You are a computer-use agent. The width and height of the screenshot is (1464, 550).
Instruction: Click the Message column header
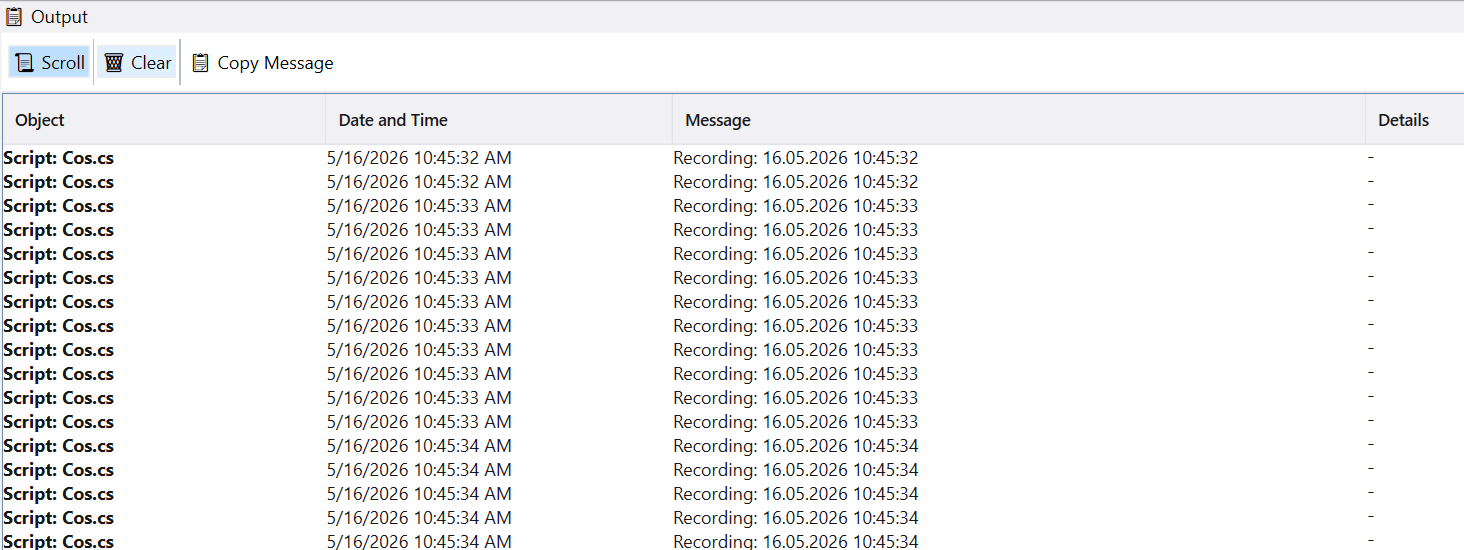tap(1019, 120)
